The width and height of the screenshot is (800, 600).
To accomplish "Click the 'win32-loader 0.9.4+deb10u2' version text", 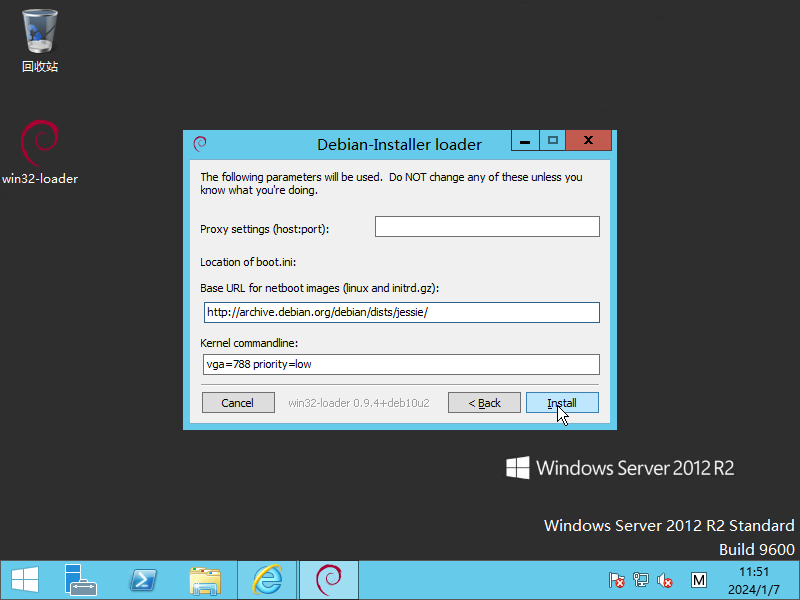I will pyautogui.click(x=359, y=403).
